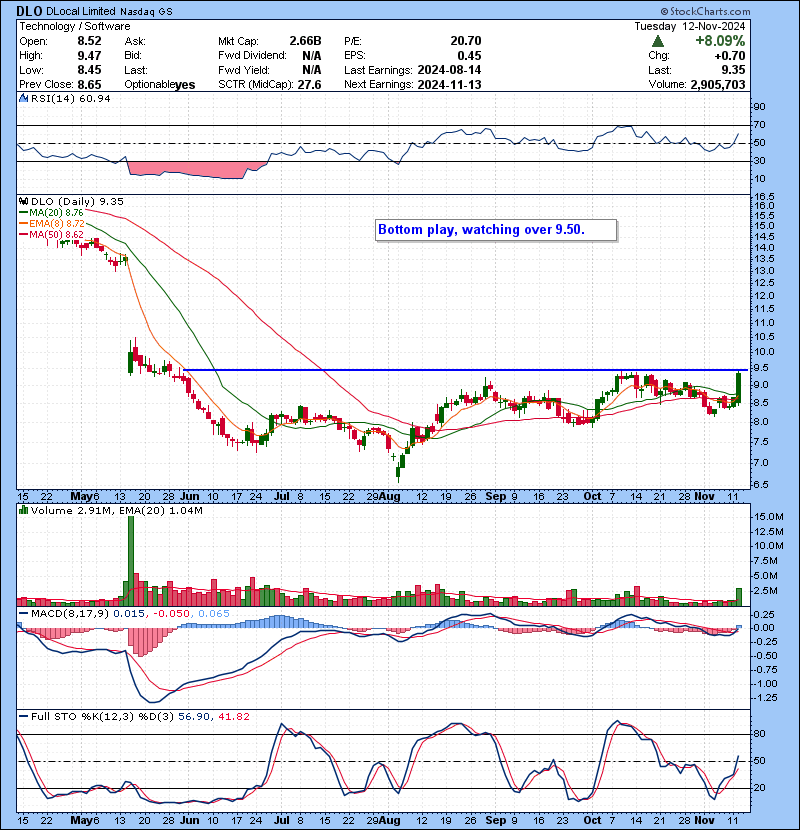Click the SCTR (MidCap) value 27.6
The height and width of the screenshot is (830, 800).
(x=309, y=85)
